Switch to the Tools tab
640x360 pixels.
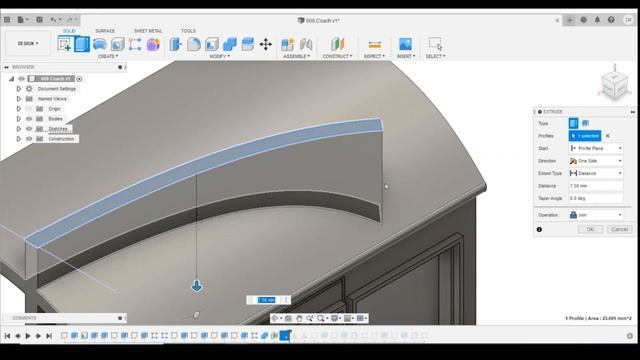pyautogui.click(x=188, y=31)
